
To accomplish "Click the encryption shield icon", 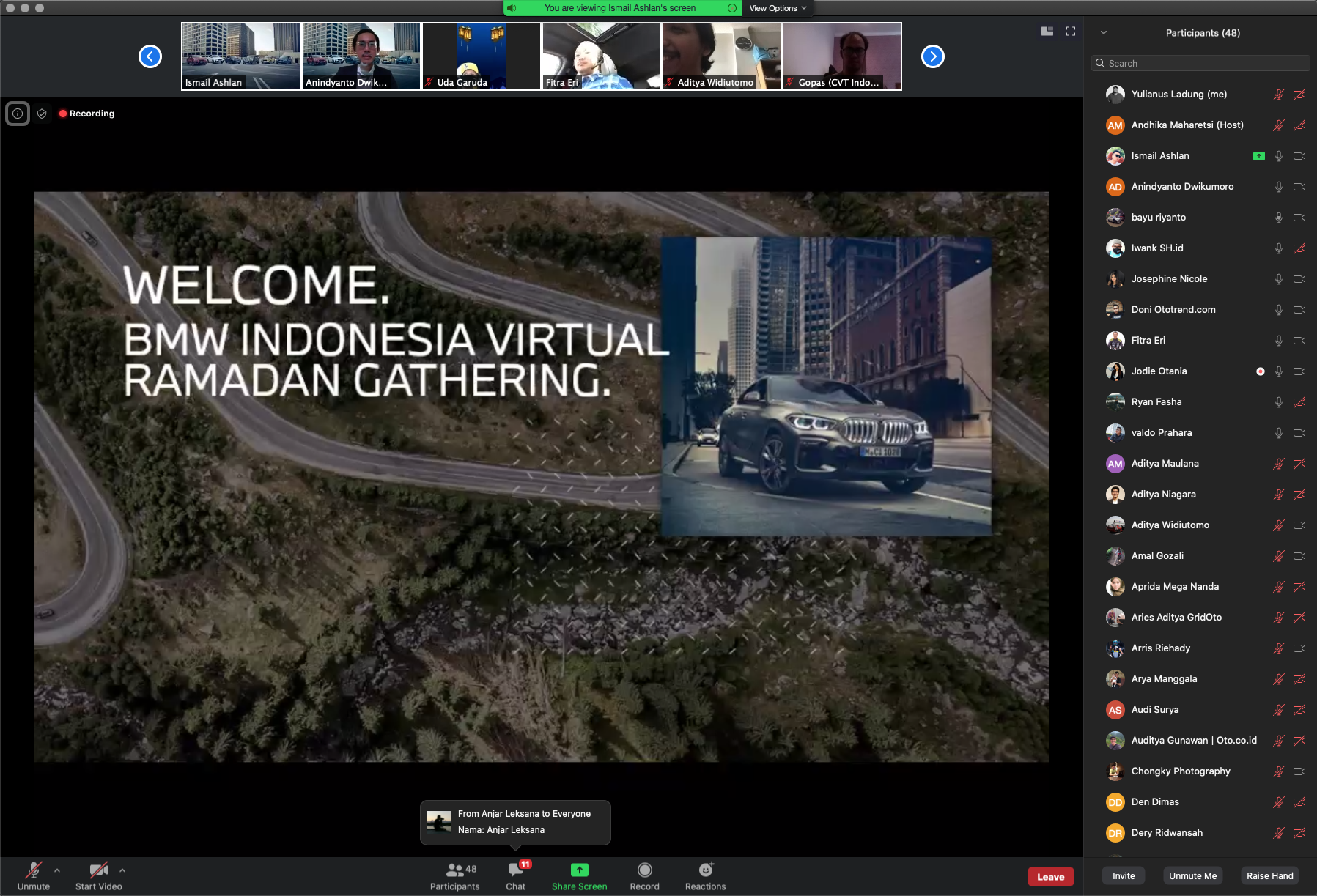I will click(42, 114).
